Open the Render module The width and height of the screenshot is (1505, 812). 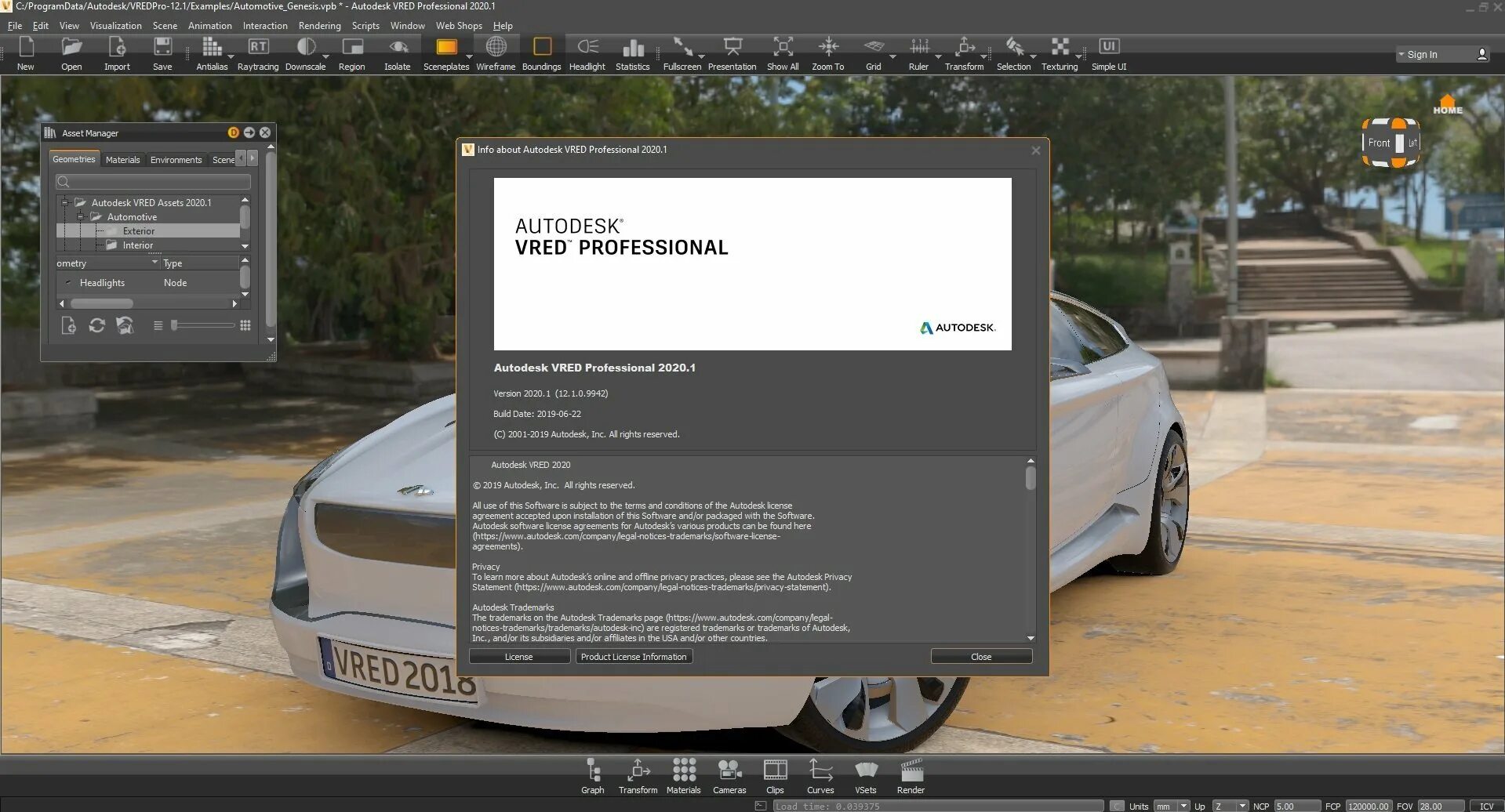pyautogui.click(x=911, y=776)
